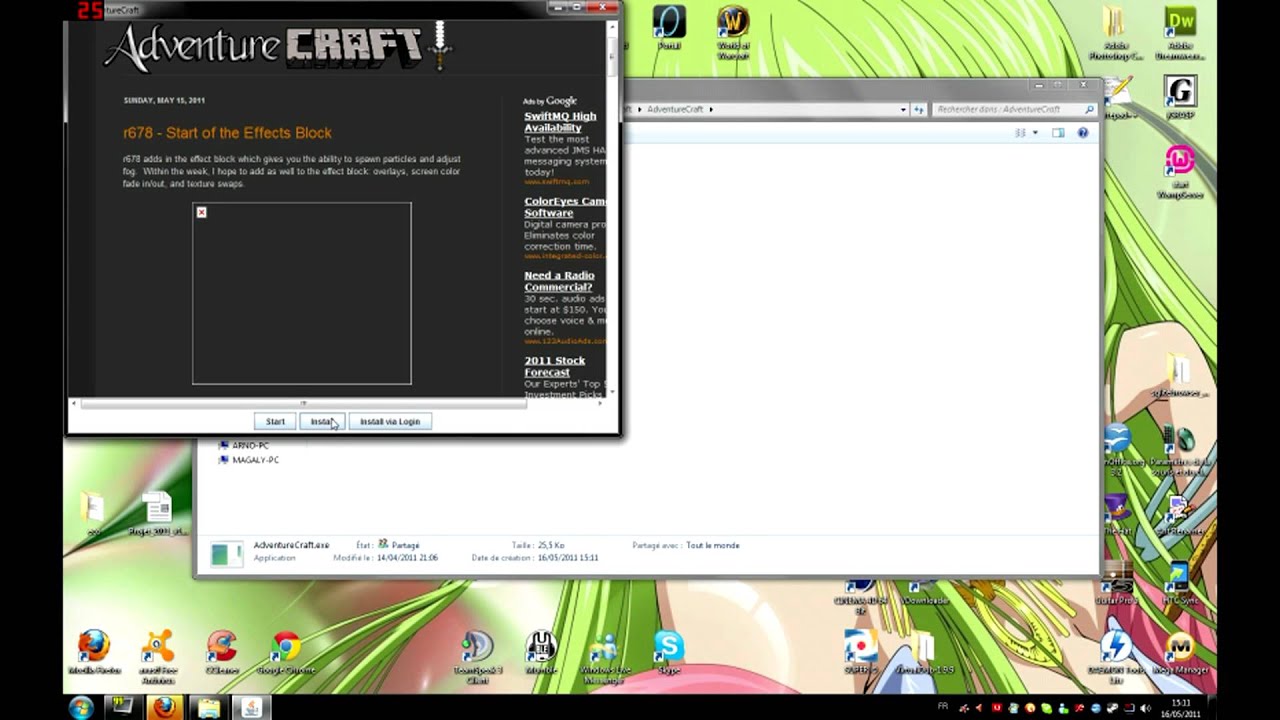Screen dimensions: 1280x720
Task: Select MAGALY-PC in the Explorer navigation pane
Action: click(248, 460)
